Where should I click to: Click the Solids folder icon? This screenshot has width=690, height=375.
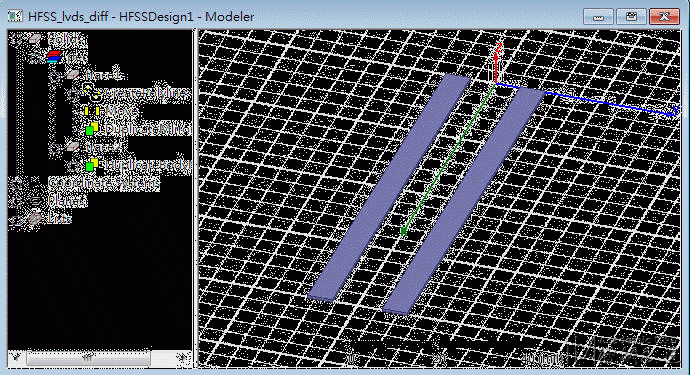click(36, 39)
